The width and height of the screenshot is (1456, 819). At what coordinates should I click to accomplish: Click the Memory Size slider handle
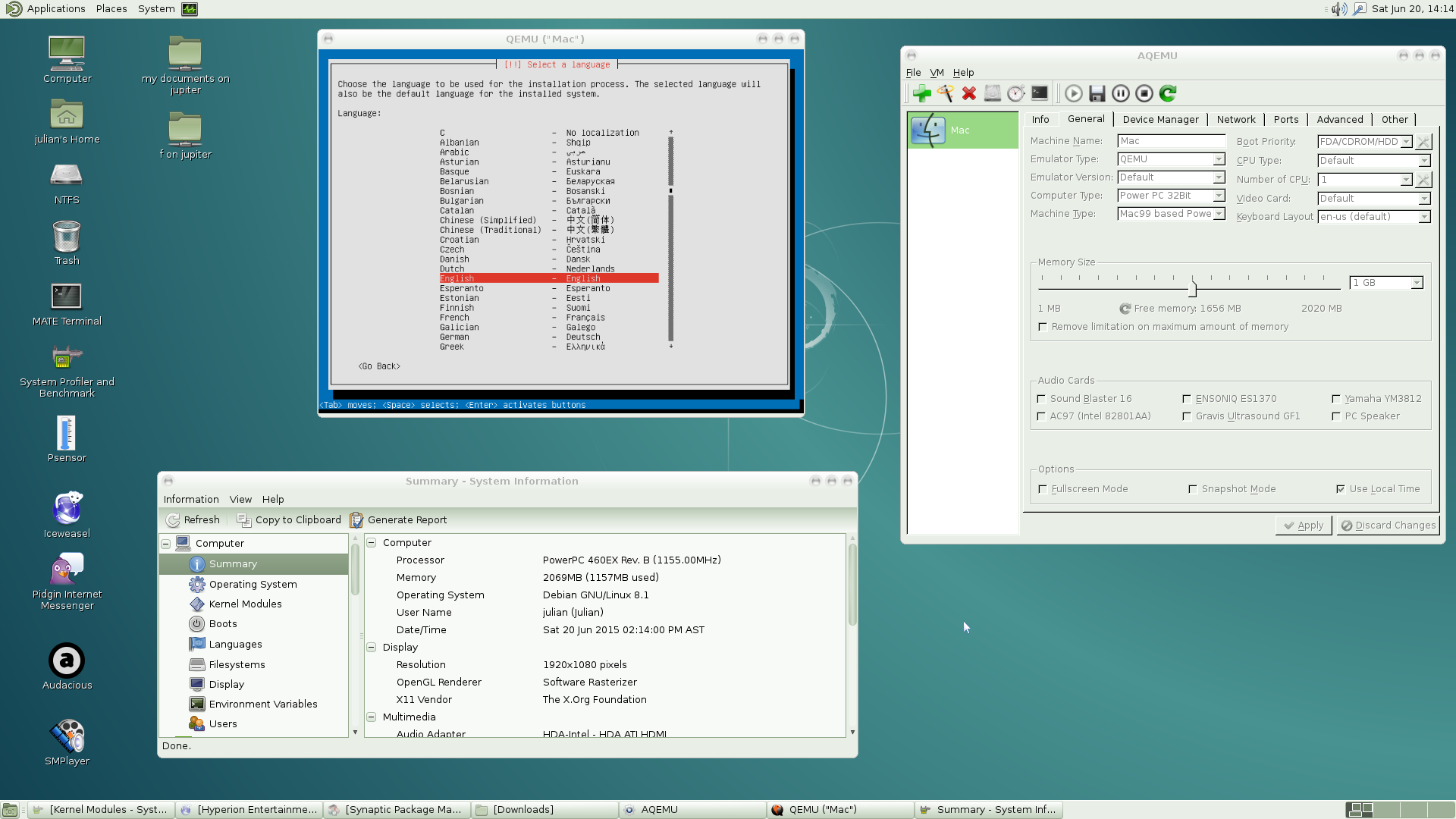click(1192, 289)
